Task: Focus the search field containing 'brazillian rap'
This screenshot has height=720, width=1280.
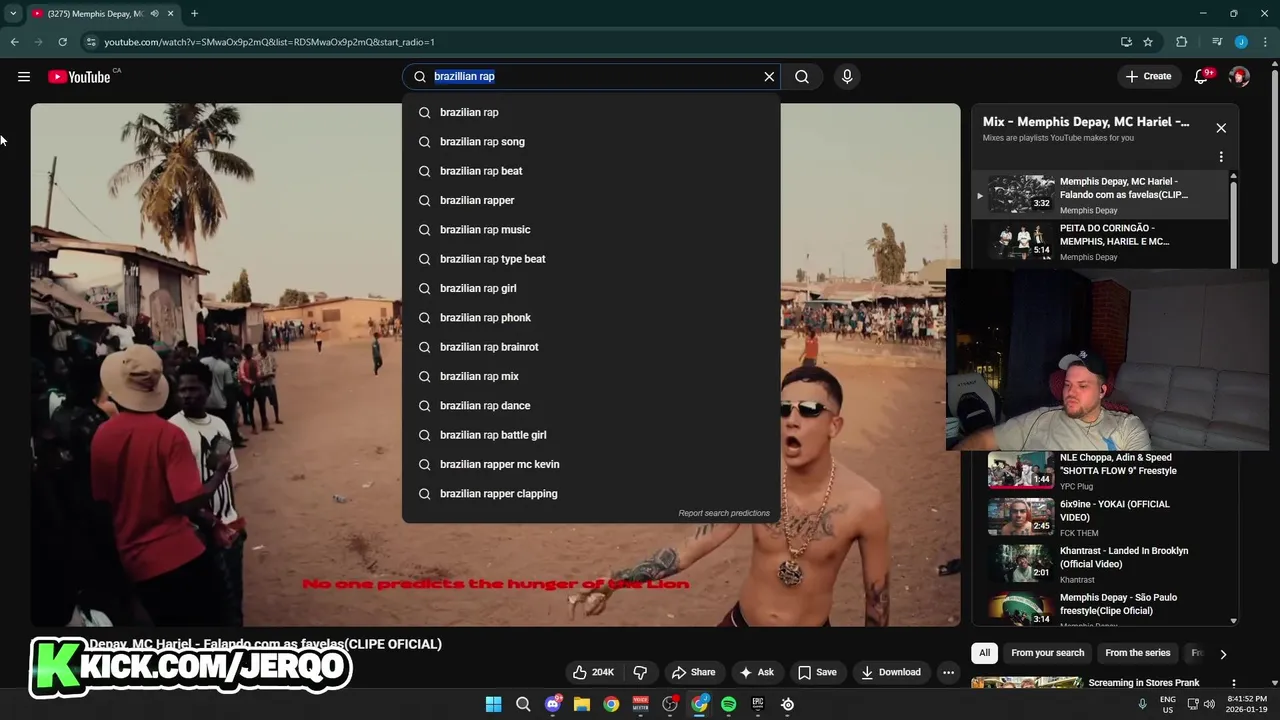Action: (x=590, y=76)
